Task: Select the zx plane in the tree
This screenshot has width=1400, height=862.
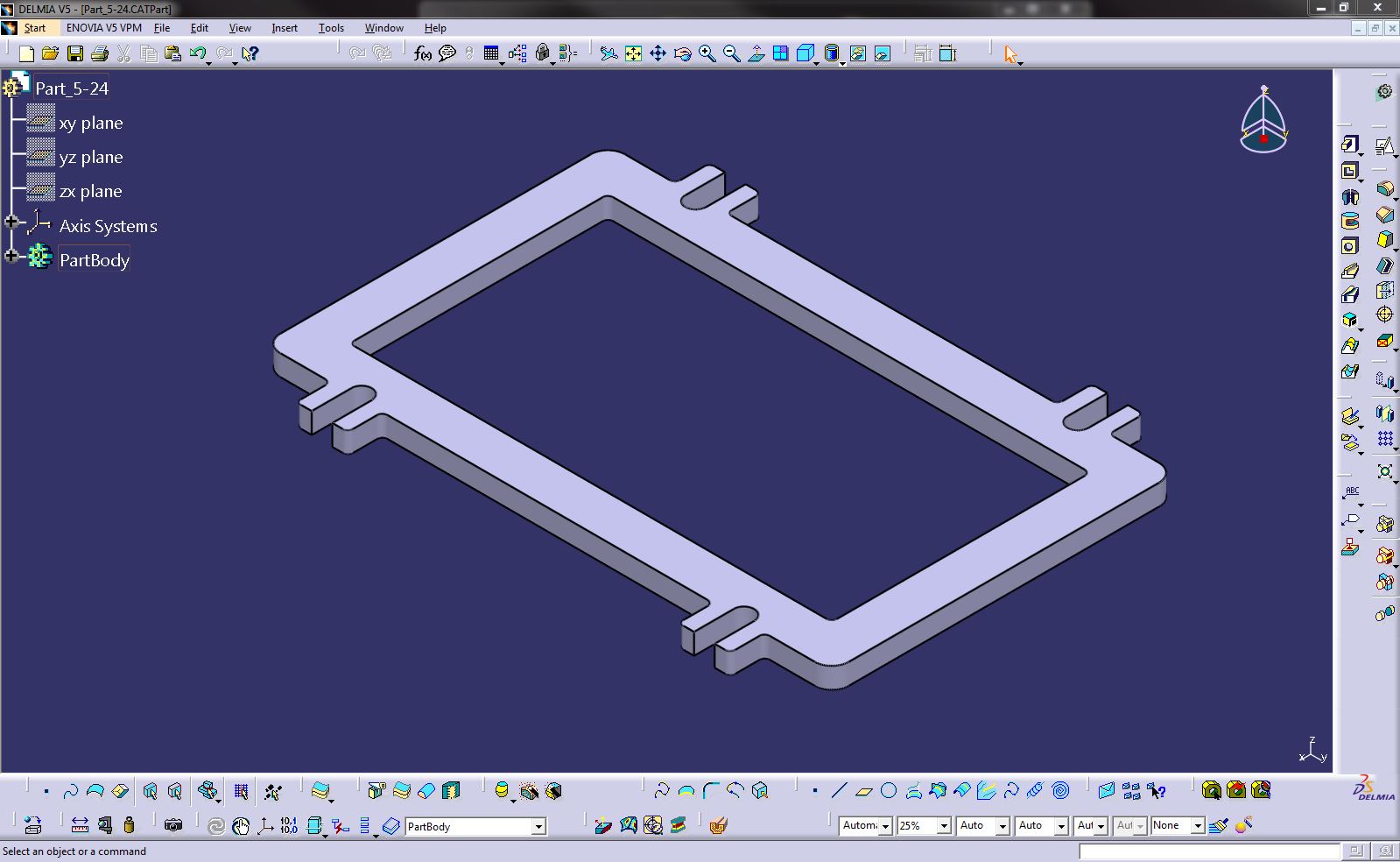Action: pos(90,192)
